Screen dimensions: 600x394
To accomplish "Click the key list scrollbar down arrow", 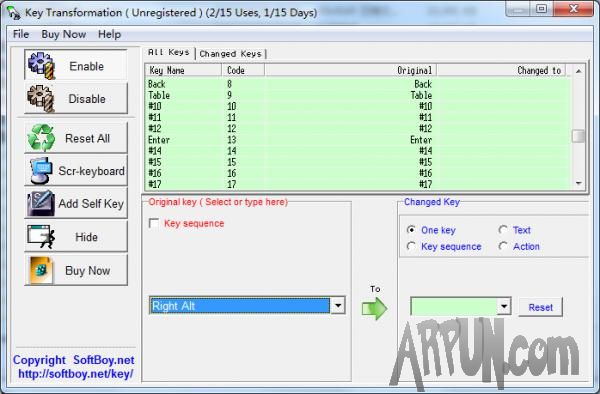I will (x=578, y=184).
